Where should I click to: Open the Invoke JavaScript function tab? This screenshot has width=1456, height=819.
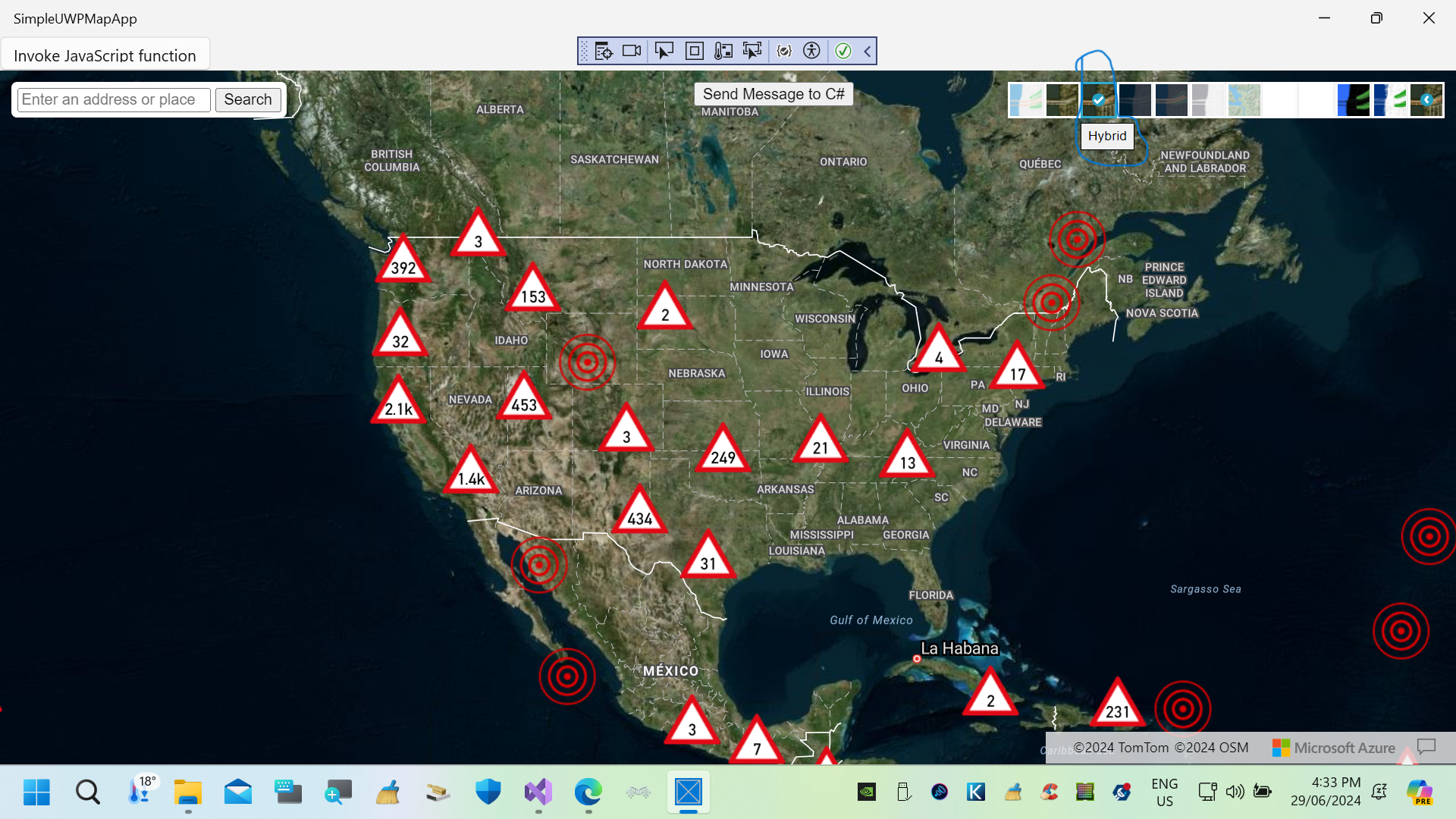[105, 55]
